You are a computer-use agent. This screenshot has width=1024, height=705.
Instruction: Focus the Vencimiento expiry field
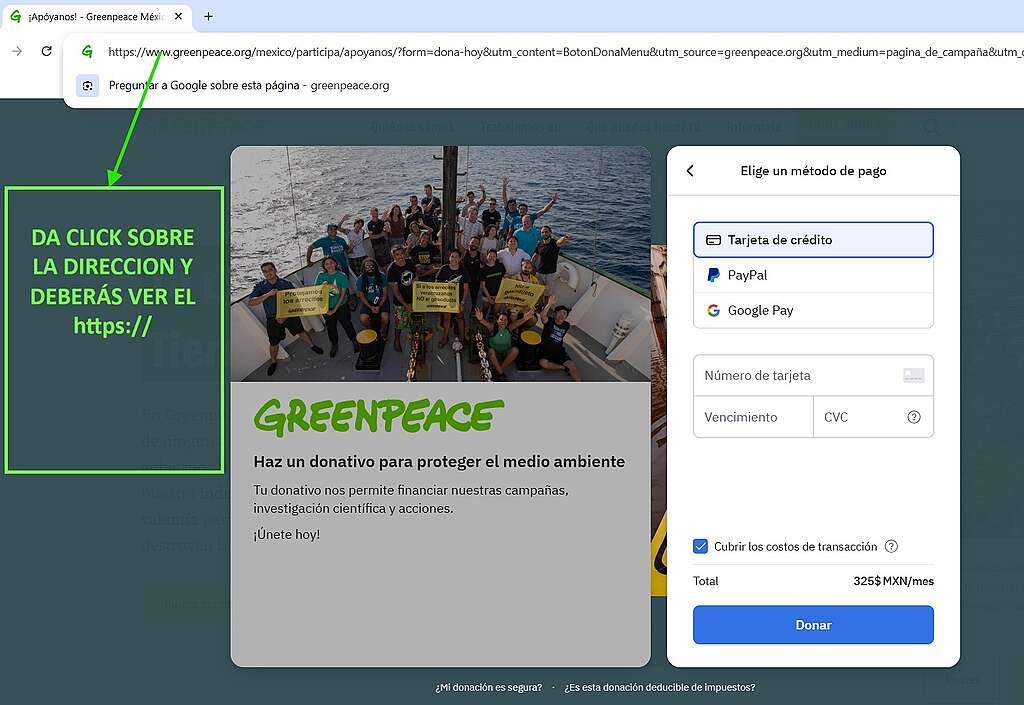click(752, 417)
